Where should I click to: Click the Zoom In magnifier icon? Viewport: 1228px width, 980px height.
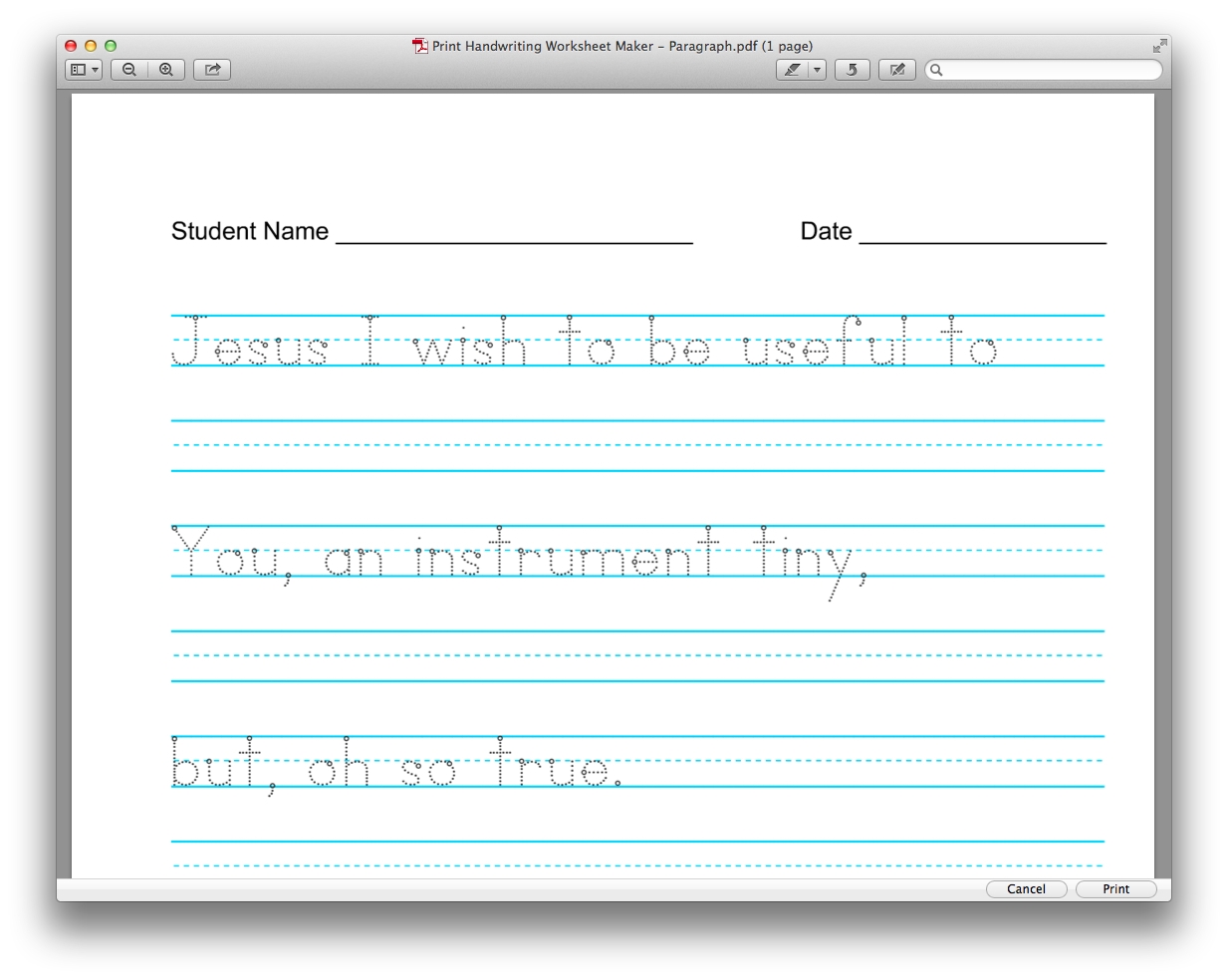coord(166,70)
